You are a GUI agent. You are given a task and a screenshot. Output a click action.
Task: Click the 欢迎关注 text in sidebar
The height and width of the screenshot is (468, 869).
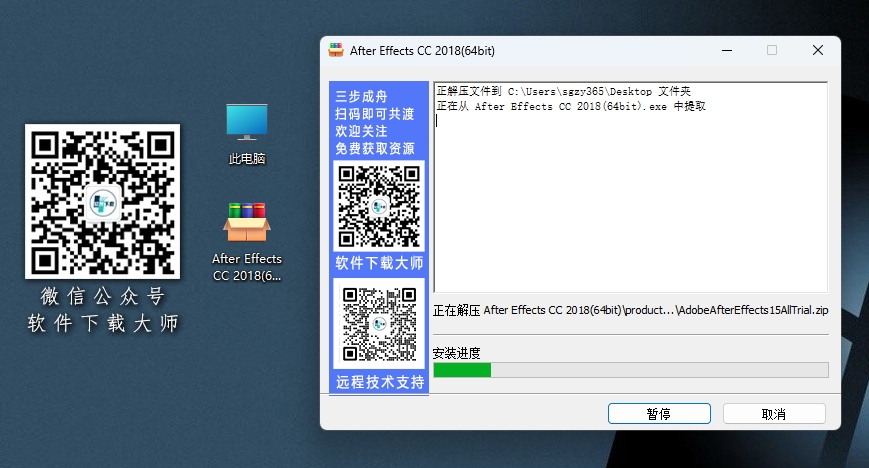[361, 131]
